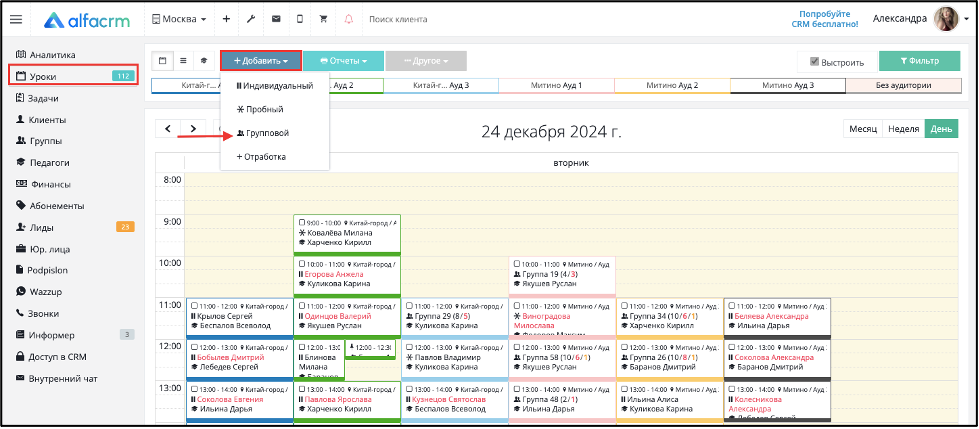This screenshot has width=979, height=429.
Task: Select the Митино Ауд 1 room filter
Action: coord(556,86)
